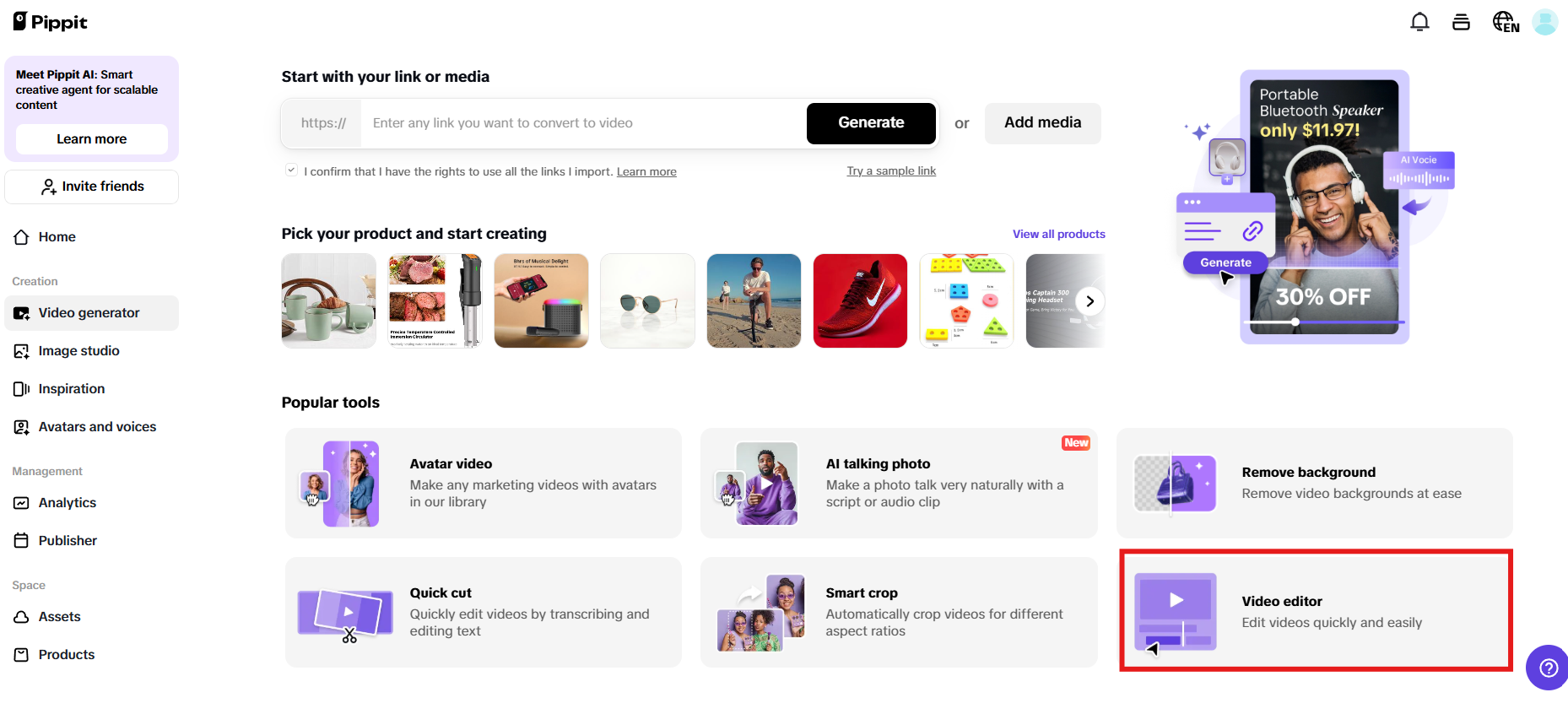Viewport: 1568px width, 714px height.
Task: Select the Video editor tool card
Action: click(x=1314, y=610)
